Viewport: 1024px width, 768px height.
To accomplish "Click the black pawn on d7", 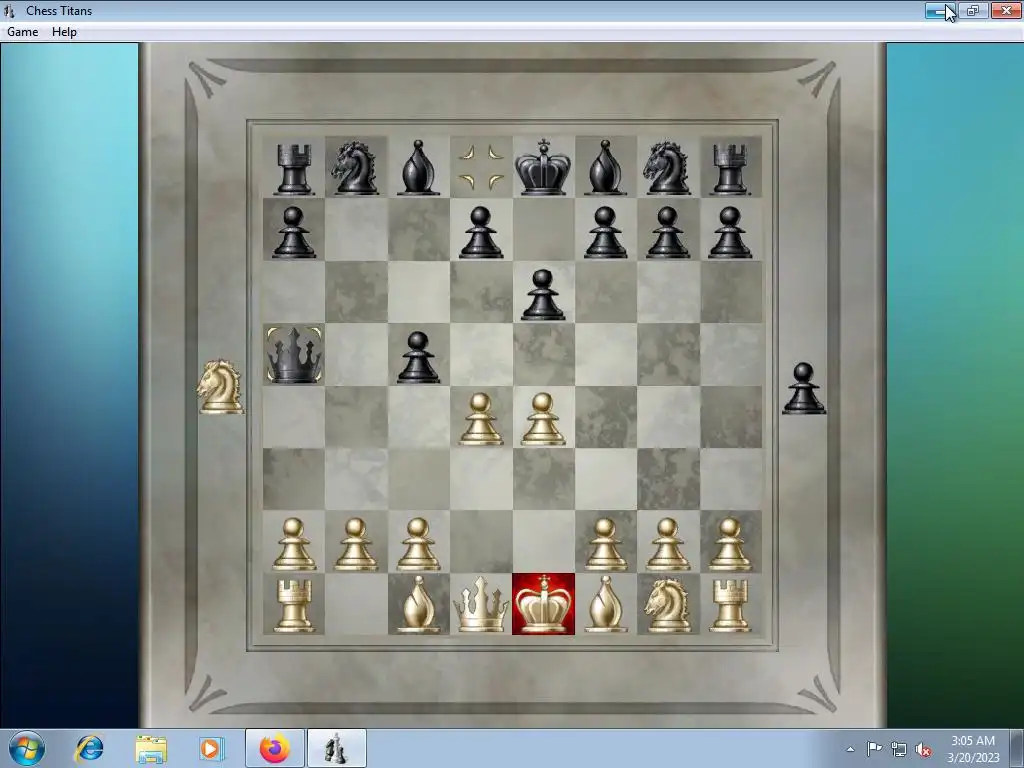I will pos(481,232).
